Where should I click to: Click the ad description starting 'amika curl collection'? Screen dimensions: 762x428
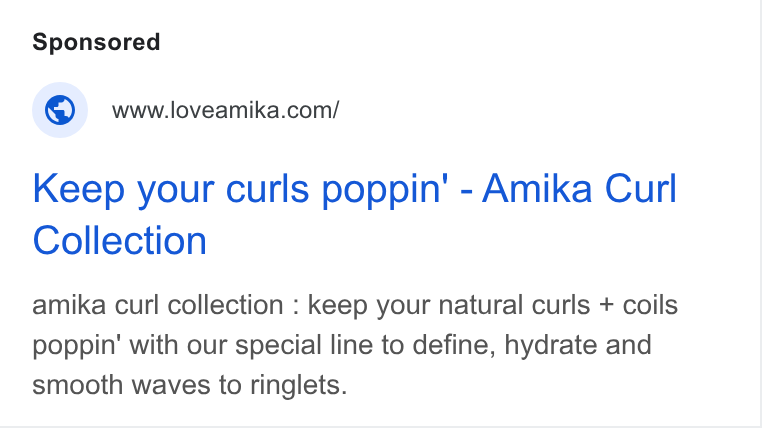(x=355, y=345)
